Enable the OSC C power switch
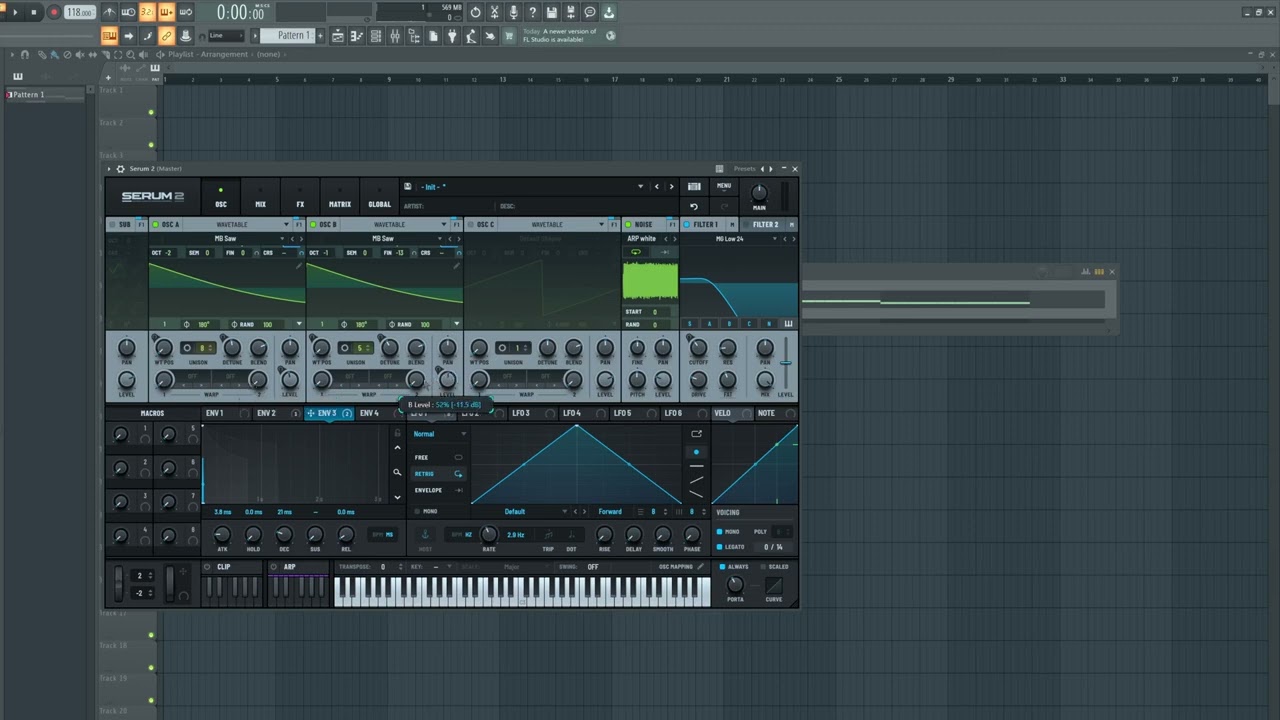The width and height of the screenshot is (1280, 720). point(470,225)
